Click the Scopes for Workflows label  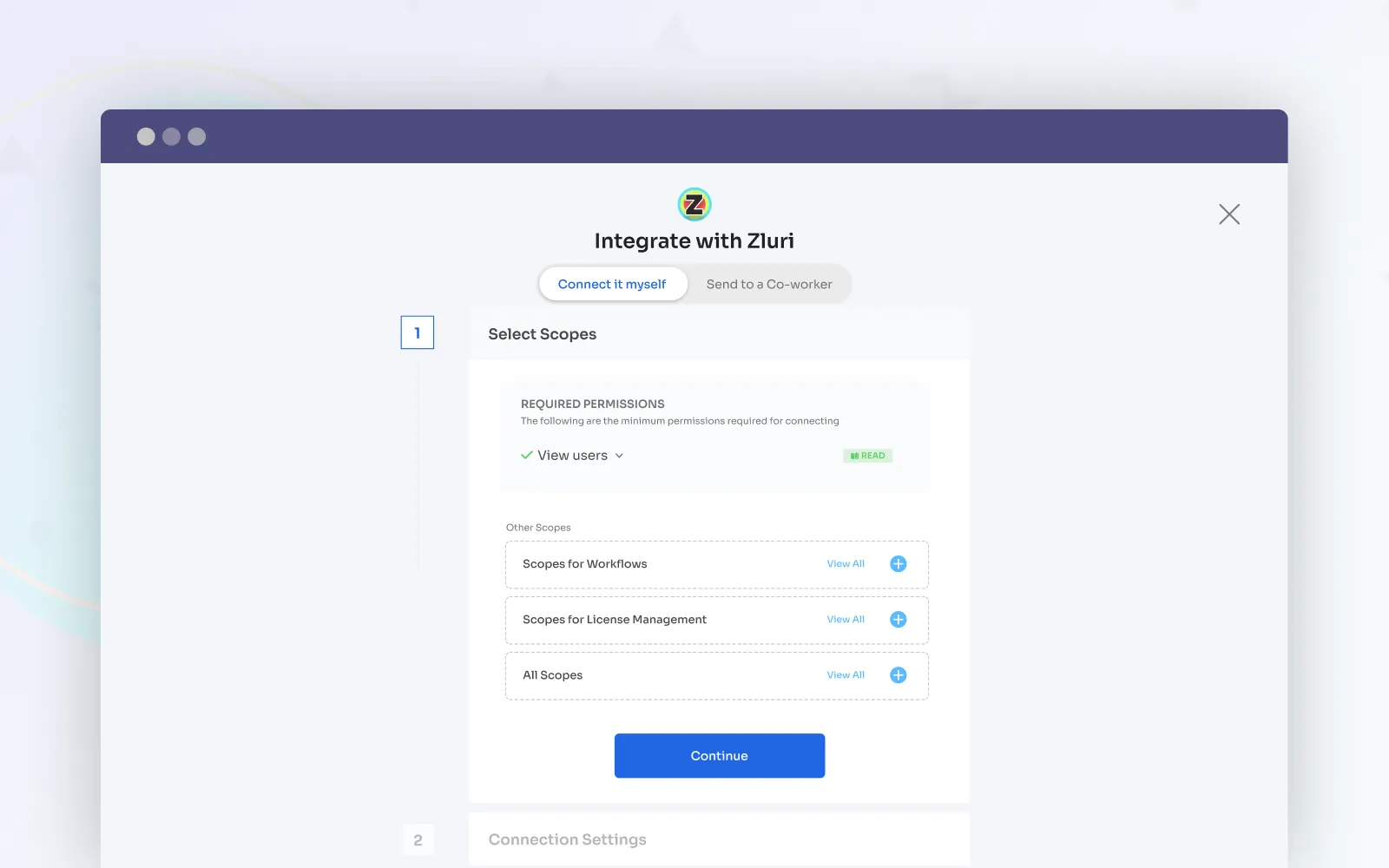[x=585, y=564]
